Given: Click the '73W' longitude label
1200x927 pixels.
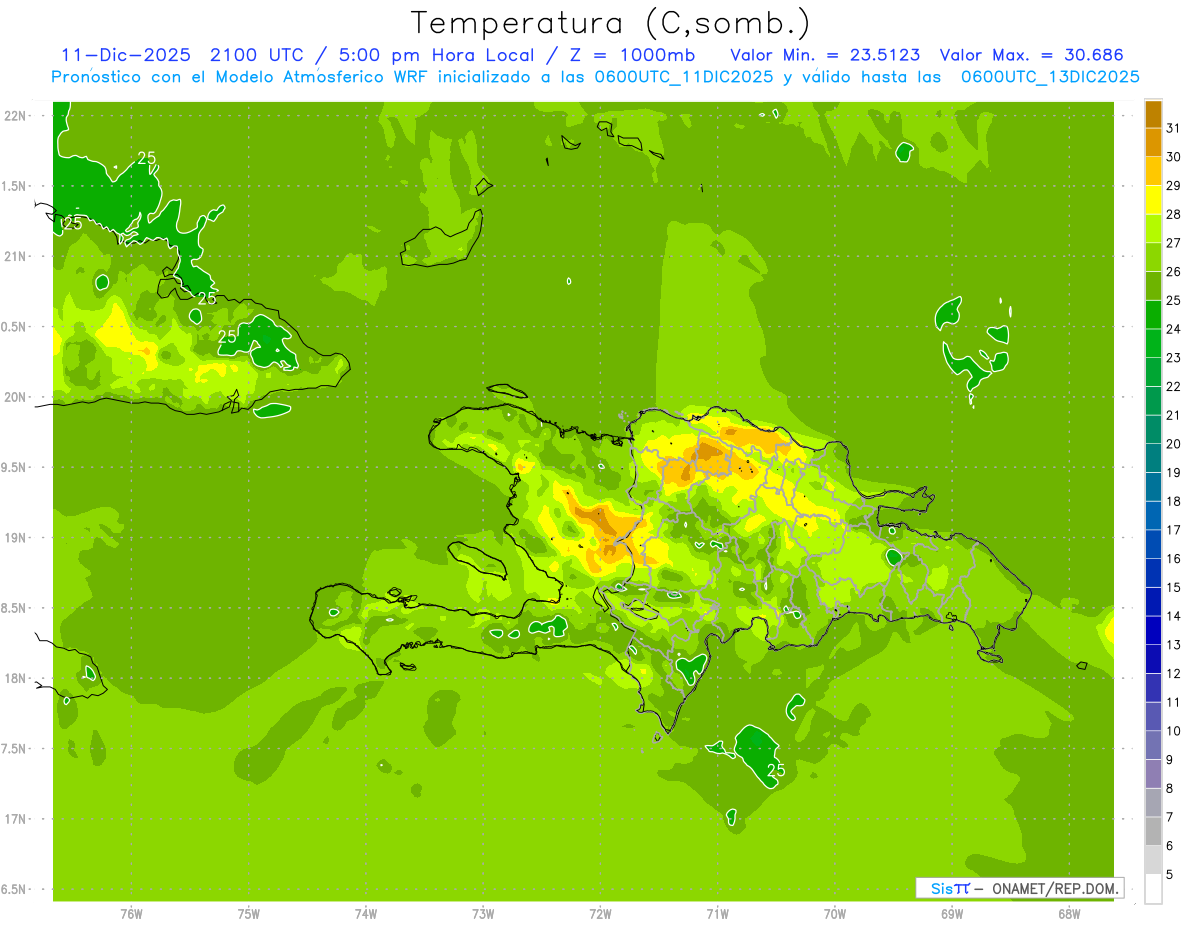Looking at the screenshot, I should click(483, 913).
